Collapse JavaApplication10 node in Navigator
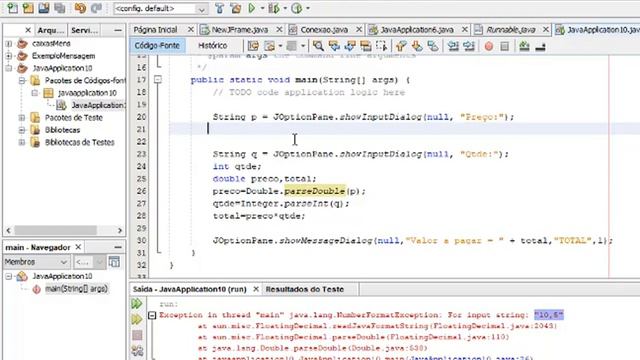 tap(9, 276)
